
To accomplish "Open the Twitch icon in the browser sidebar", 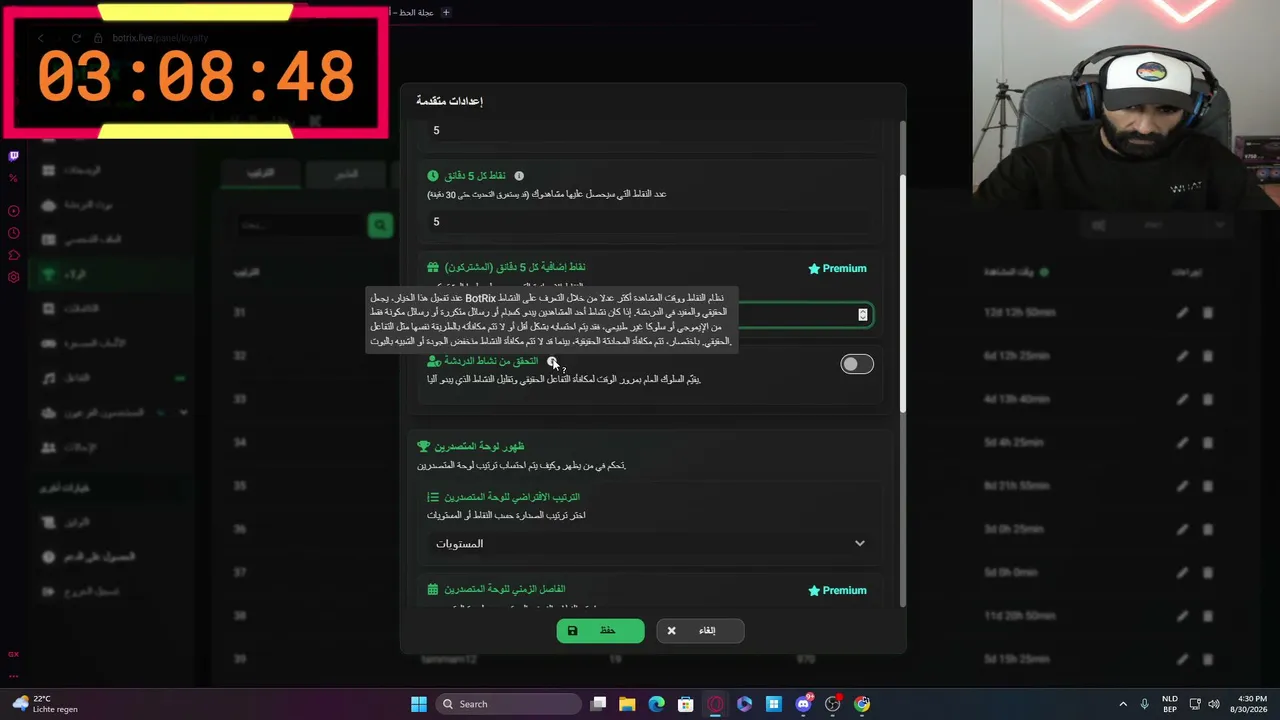I will [13, 156].
